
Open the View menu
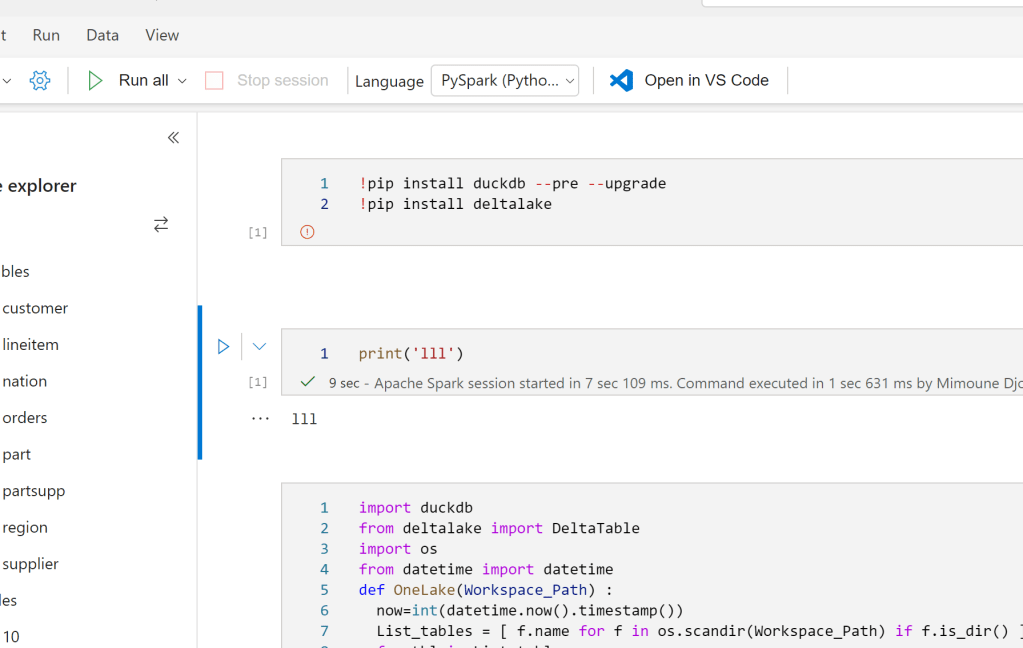click(162, 35)
